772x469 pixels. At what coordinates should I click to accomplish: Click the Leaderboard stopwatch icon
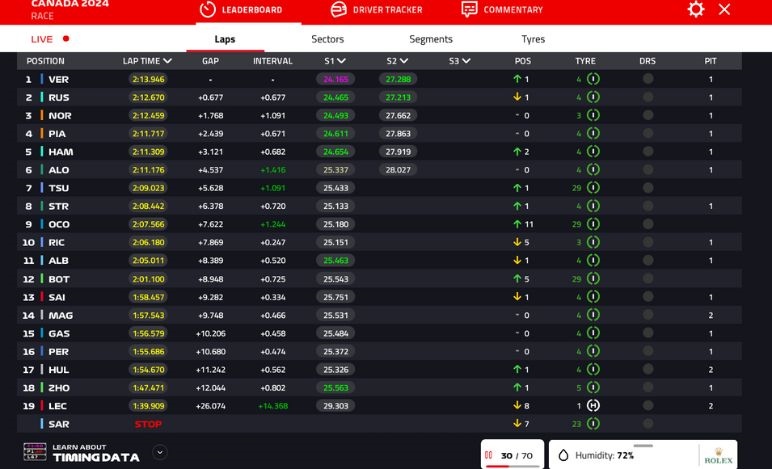(x=208, y=9)
